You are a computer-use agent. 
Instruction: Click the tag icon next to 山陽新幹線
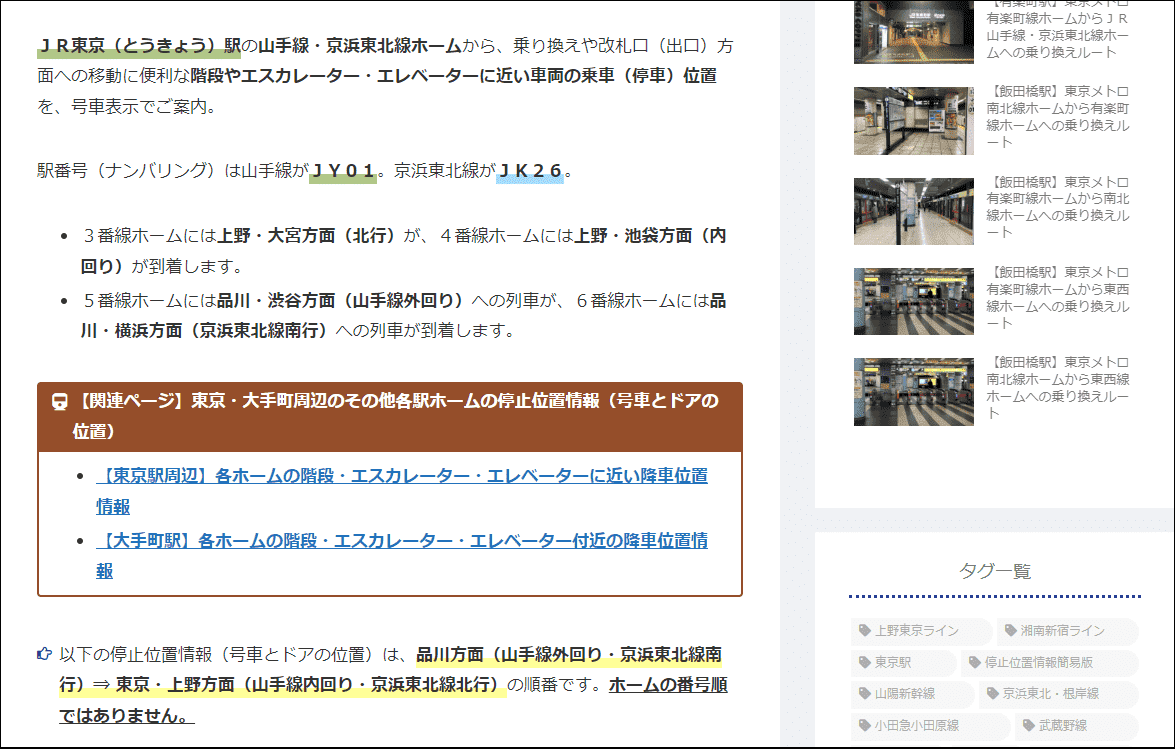click(862, 694)
